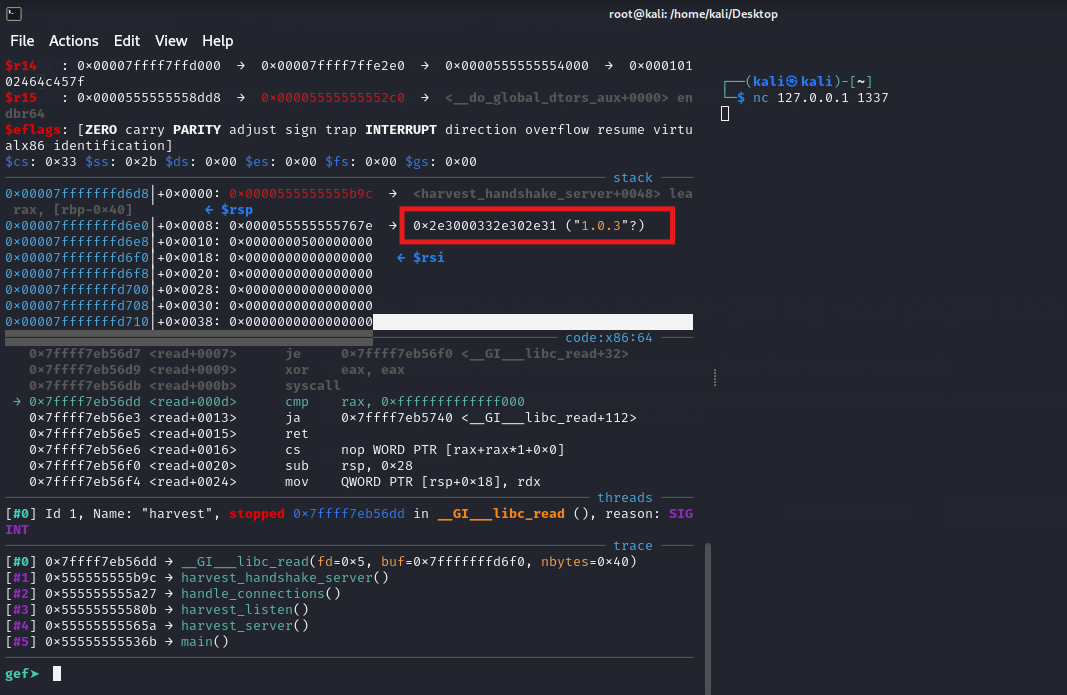Image resolution: width=1067 pixels, height=695 pixels.
Task: Open the Edit menu
Action: (127, 41)
